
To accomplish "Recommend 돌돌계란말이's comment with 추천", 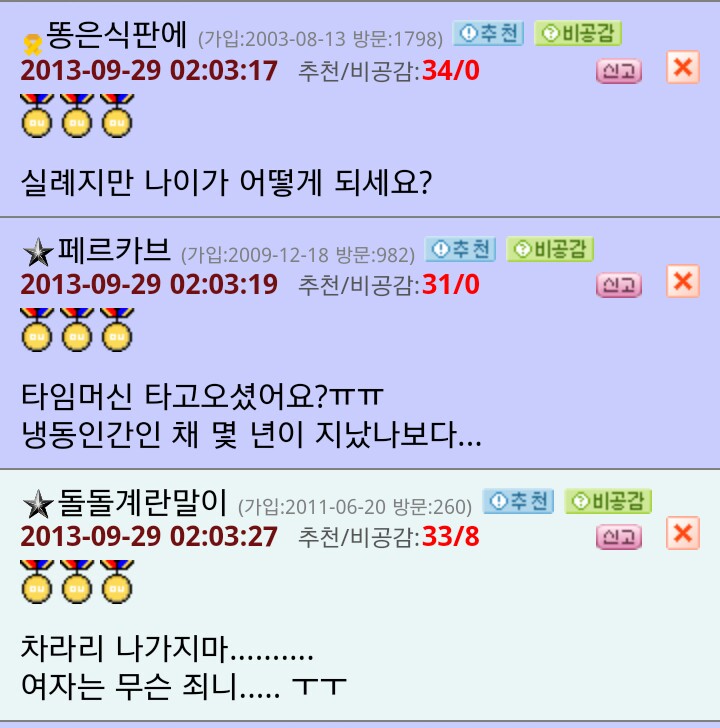I will 519,501.
